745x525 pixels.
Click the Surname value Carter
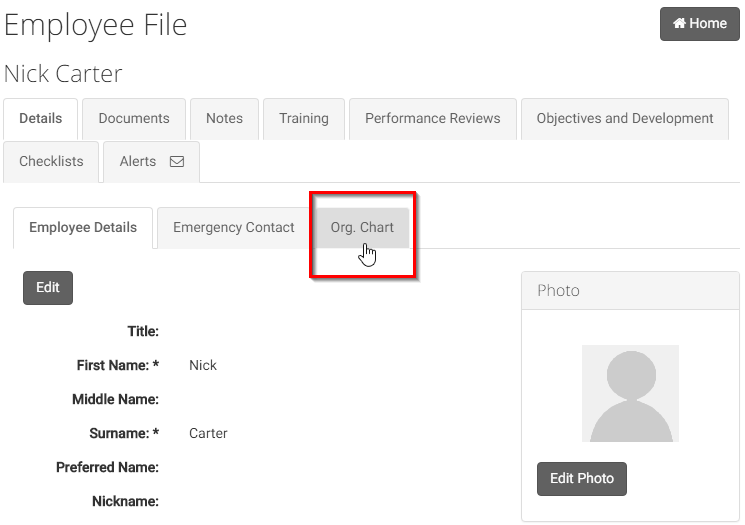pyautogui.click(x=208, y=433)
